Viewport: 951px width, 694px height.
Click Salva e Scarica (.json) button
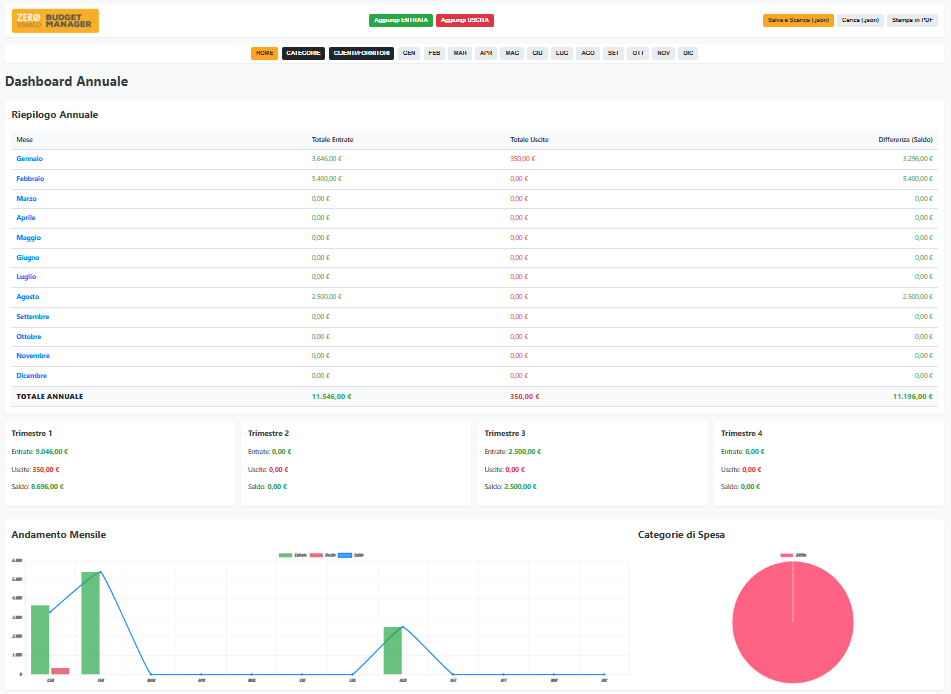[797, 20]
